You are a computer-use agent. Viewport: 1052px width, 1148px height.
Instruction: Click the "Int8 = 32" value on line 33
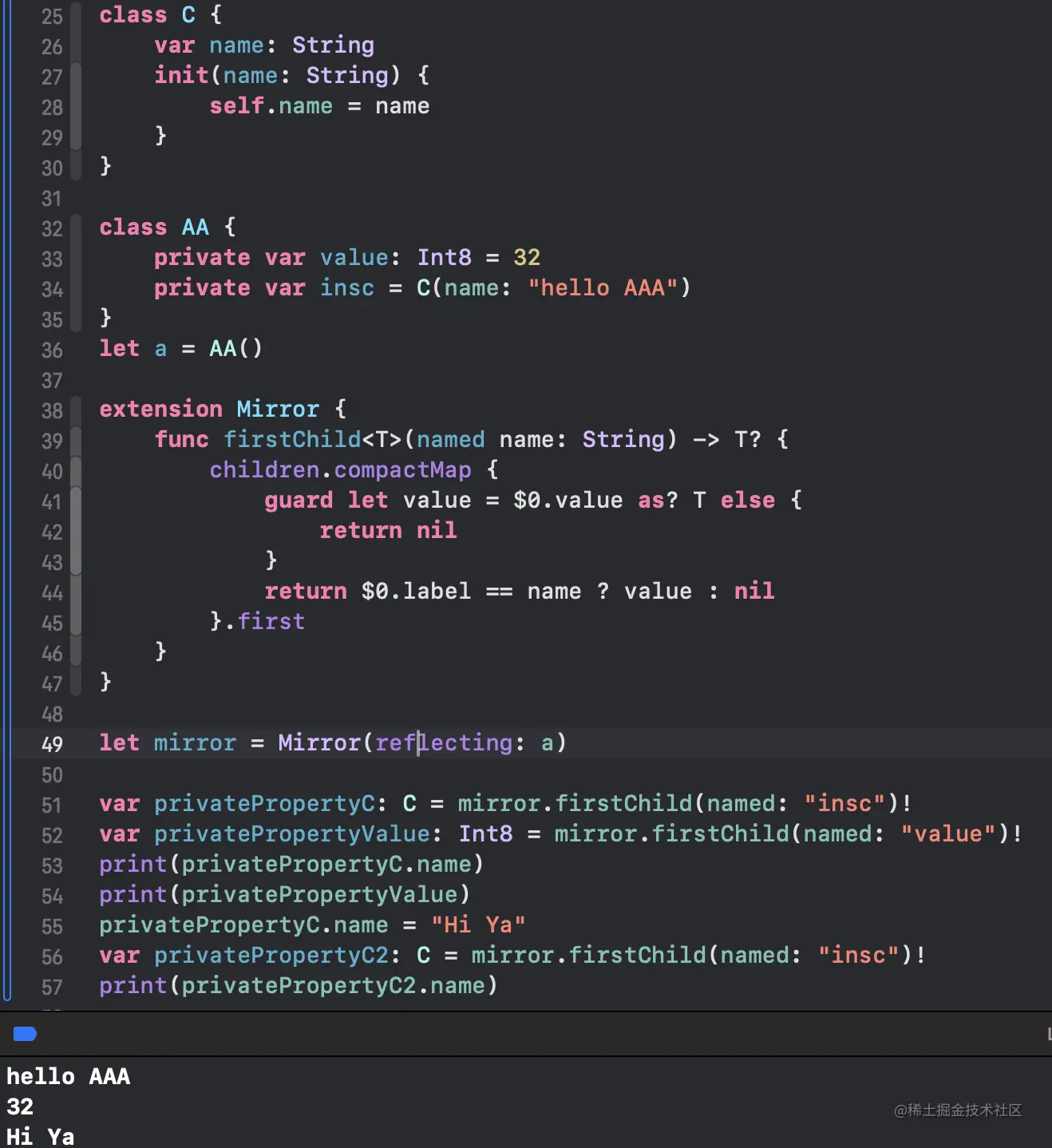point(479,258)
